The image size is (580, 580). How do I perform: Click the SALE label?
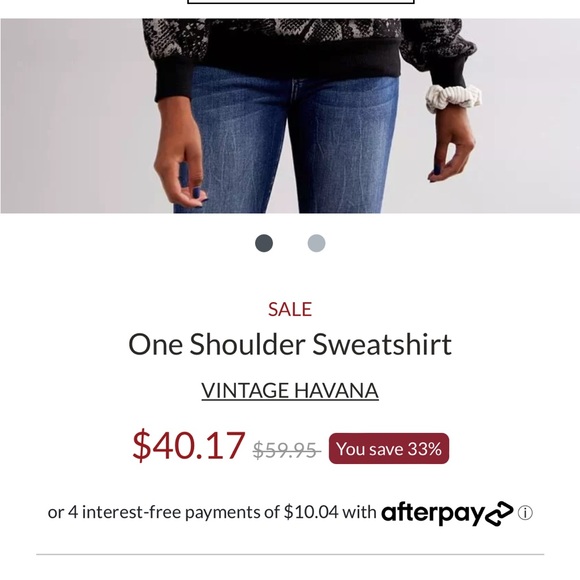[290, 309]
